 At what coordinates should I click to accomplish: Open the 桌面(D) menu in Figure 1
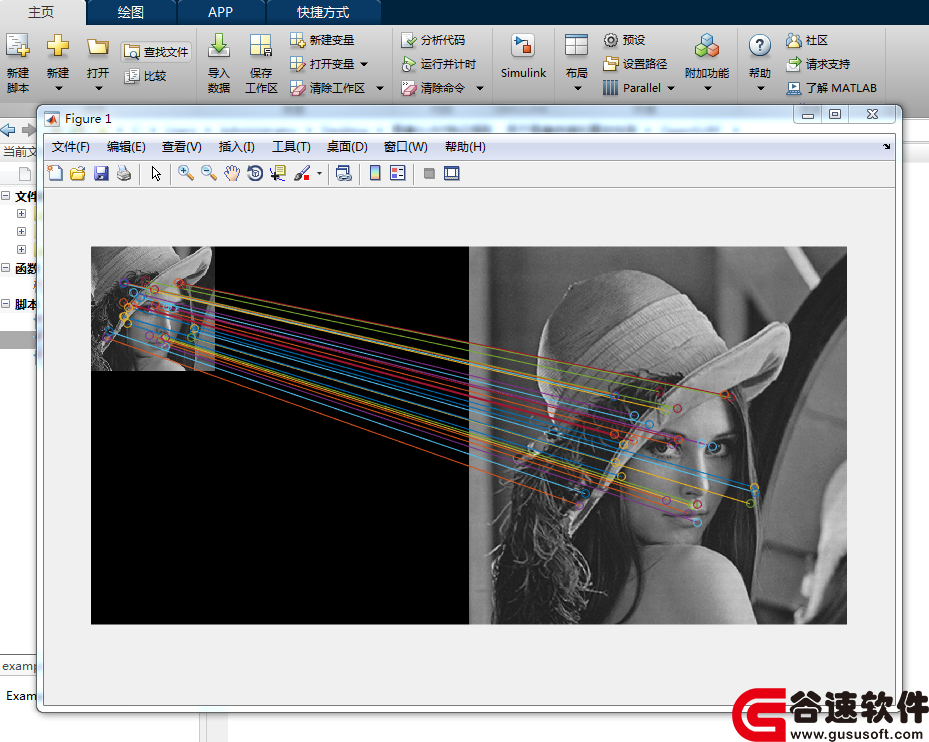(x=347, y=147)
